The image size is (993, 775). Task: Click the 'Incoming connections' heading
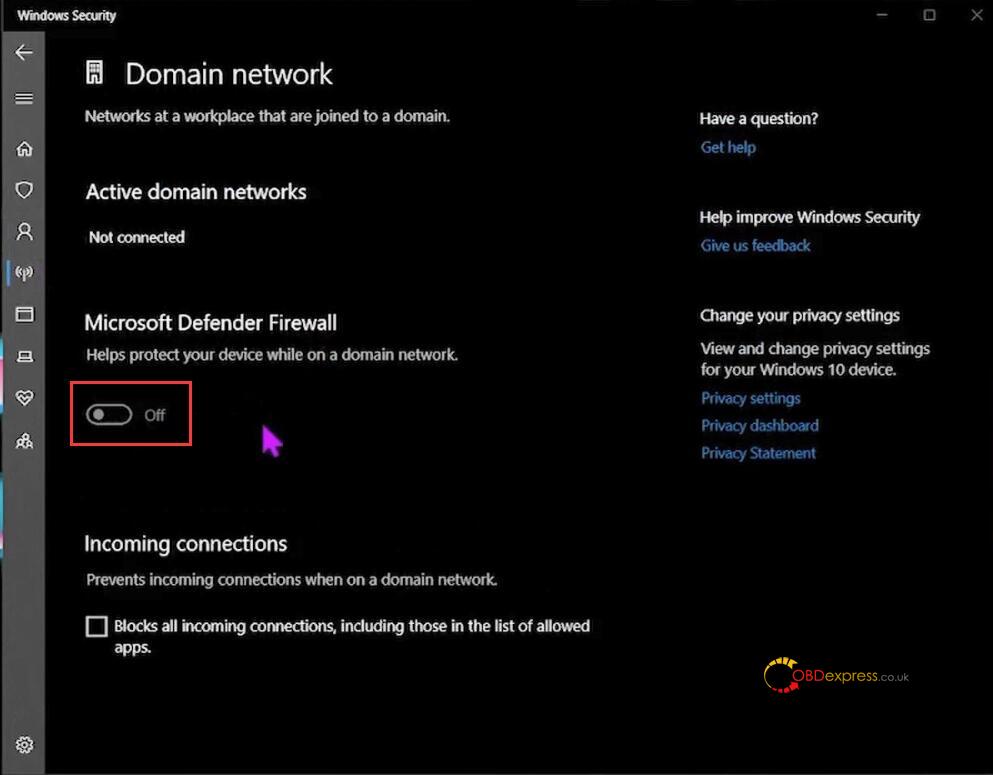pyautogui.click(x=186, y=544)
